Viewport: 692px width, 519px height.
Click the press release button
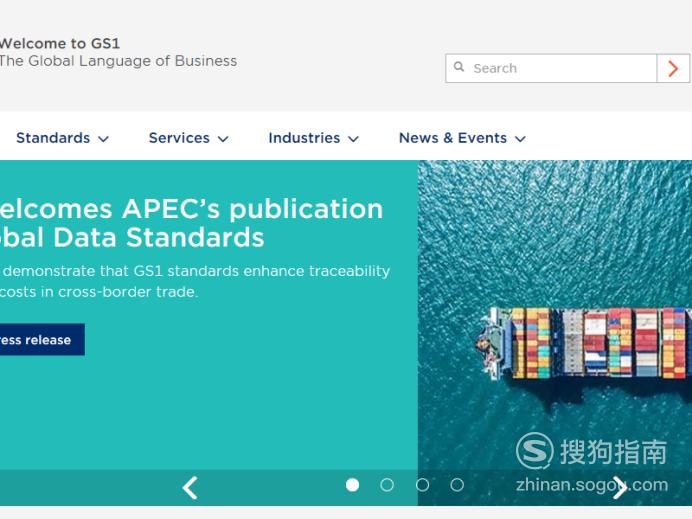[42, 340]
